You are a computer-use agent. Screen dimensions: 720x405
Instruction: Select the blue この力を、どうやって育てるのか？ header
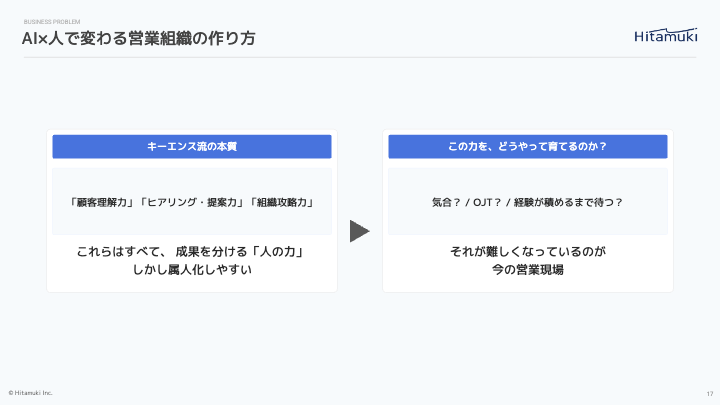tap(527, 146)
